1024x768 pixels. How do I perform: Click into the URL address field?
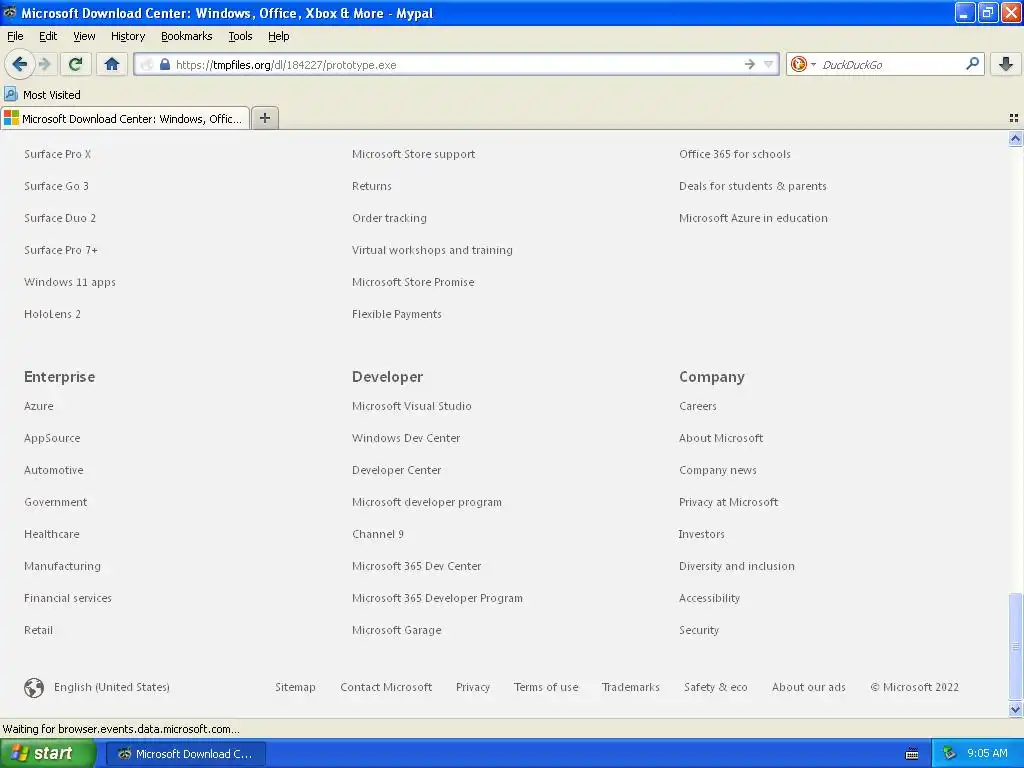click(457, 64)
